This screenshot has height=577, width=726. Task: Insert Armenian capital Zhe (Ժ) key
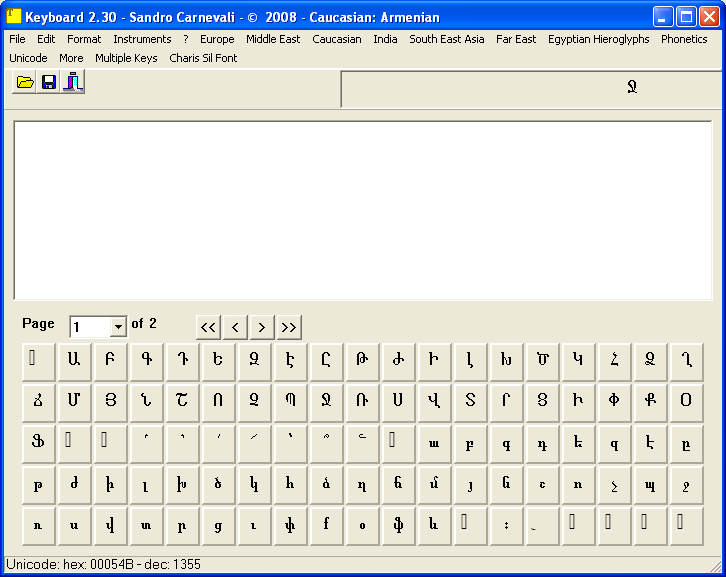398,362
